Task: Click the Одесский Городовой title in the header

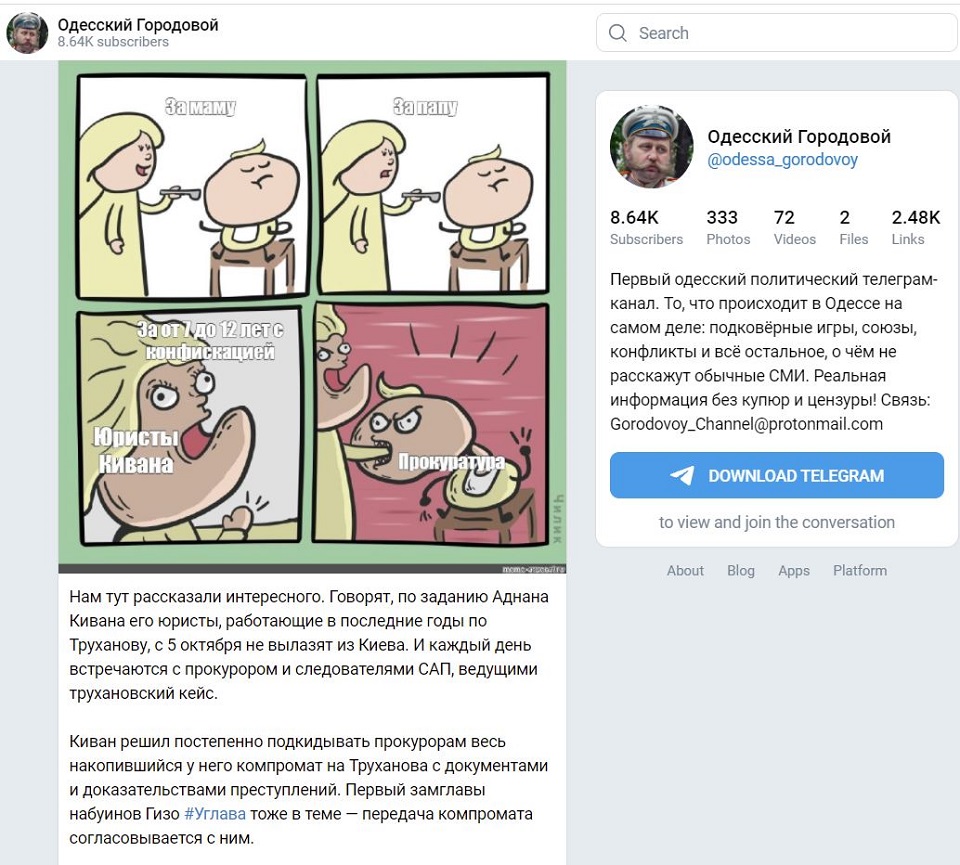Action: point(138,25)
